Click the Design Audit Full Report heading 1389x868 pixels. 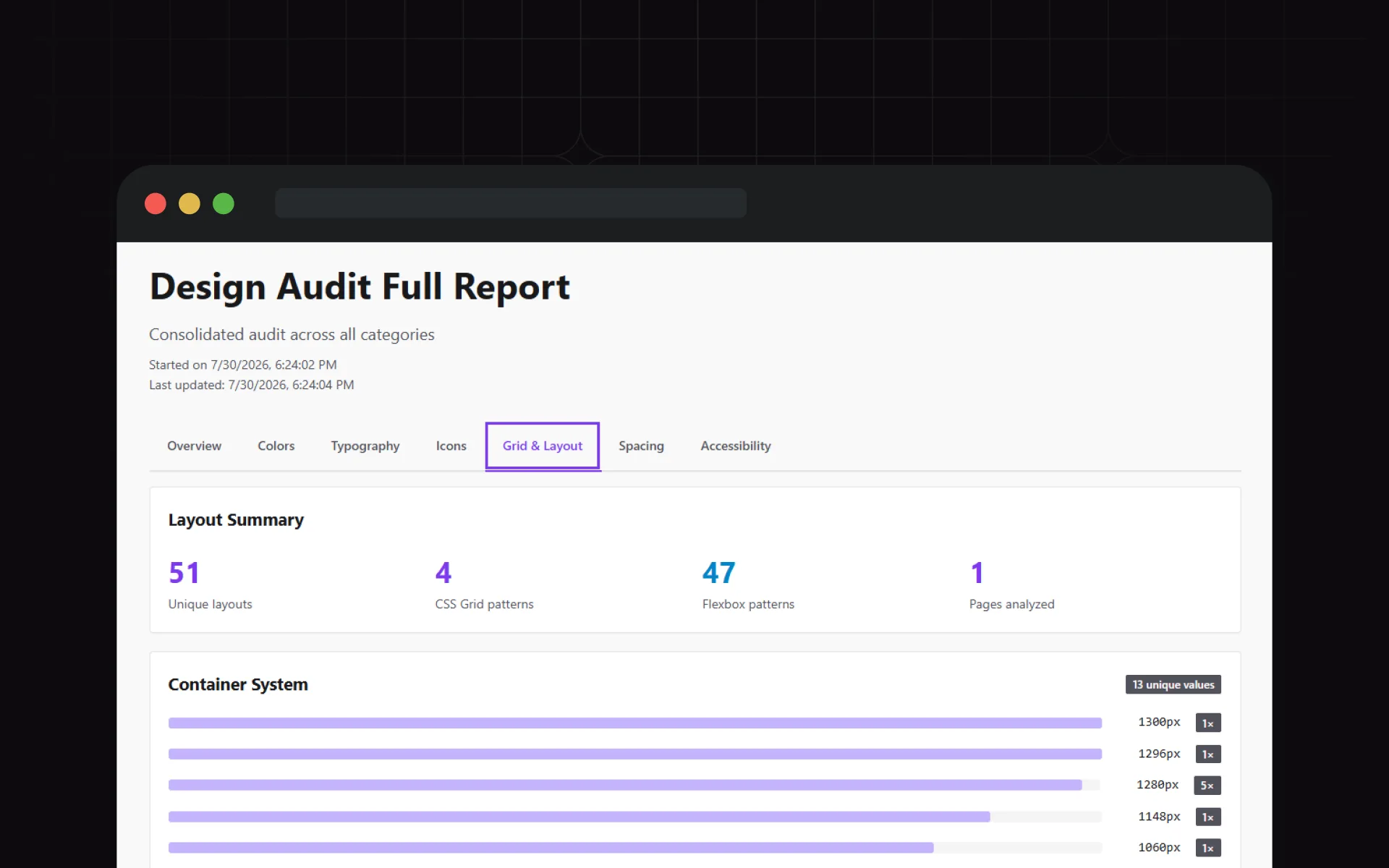360,286
